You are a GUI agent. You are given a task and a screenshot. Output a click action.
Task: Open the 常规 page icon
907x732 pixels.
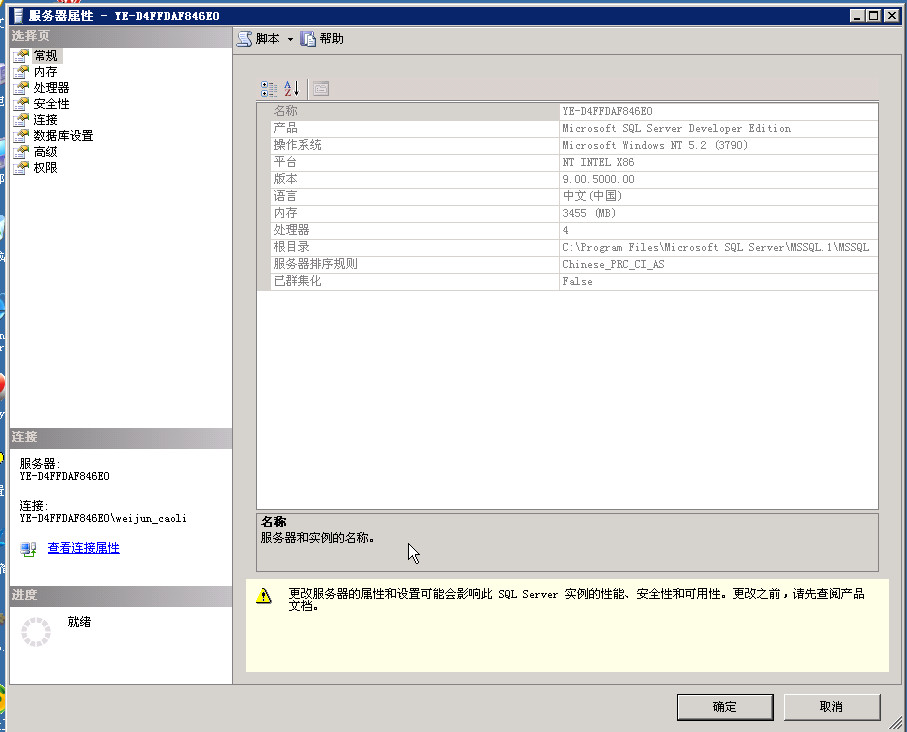click(21, 56)
